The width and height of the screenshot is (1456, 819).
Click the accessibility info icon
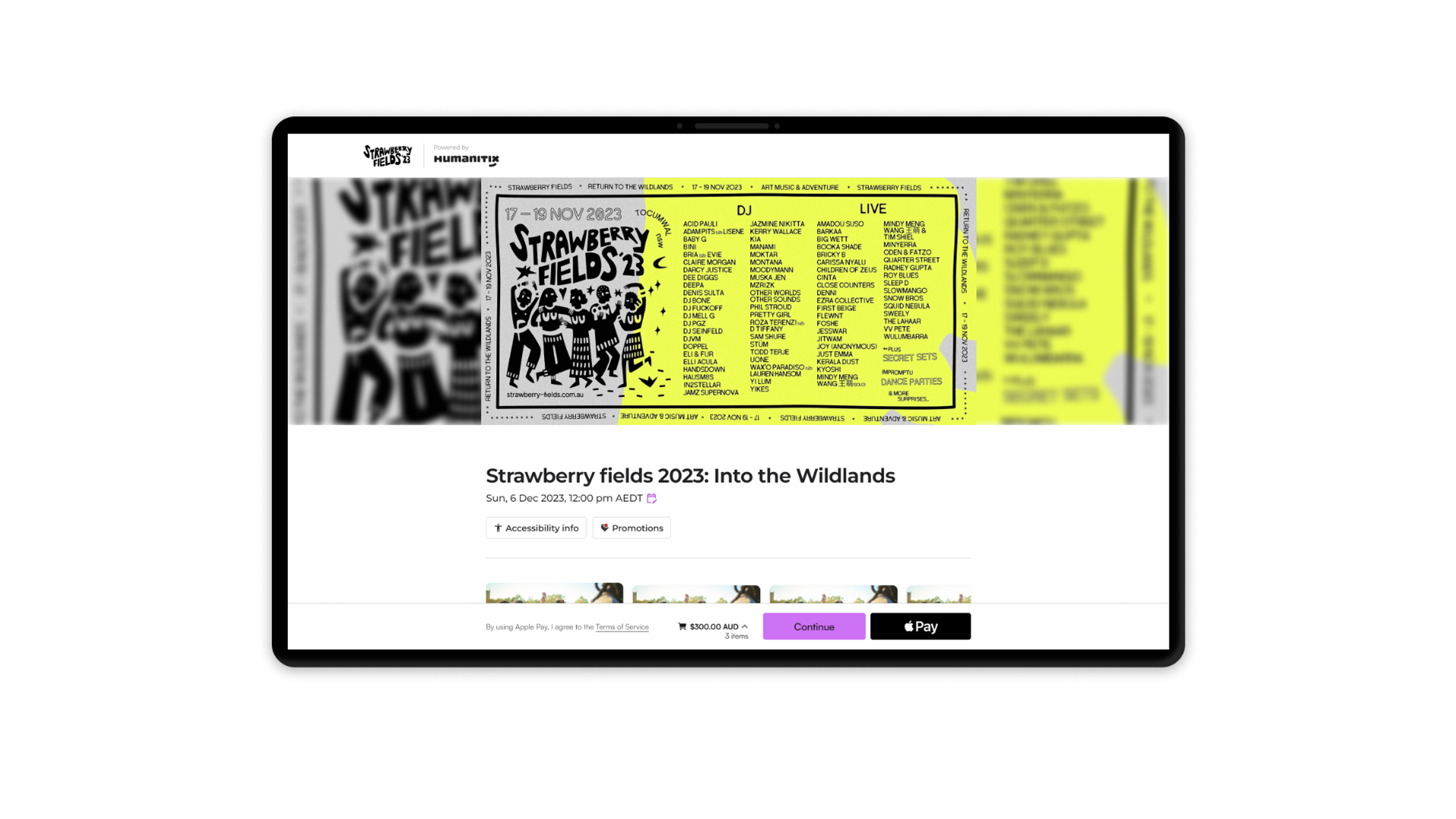tap(499, 527)
